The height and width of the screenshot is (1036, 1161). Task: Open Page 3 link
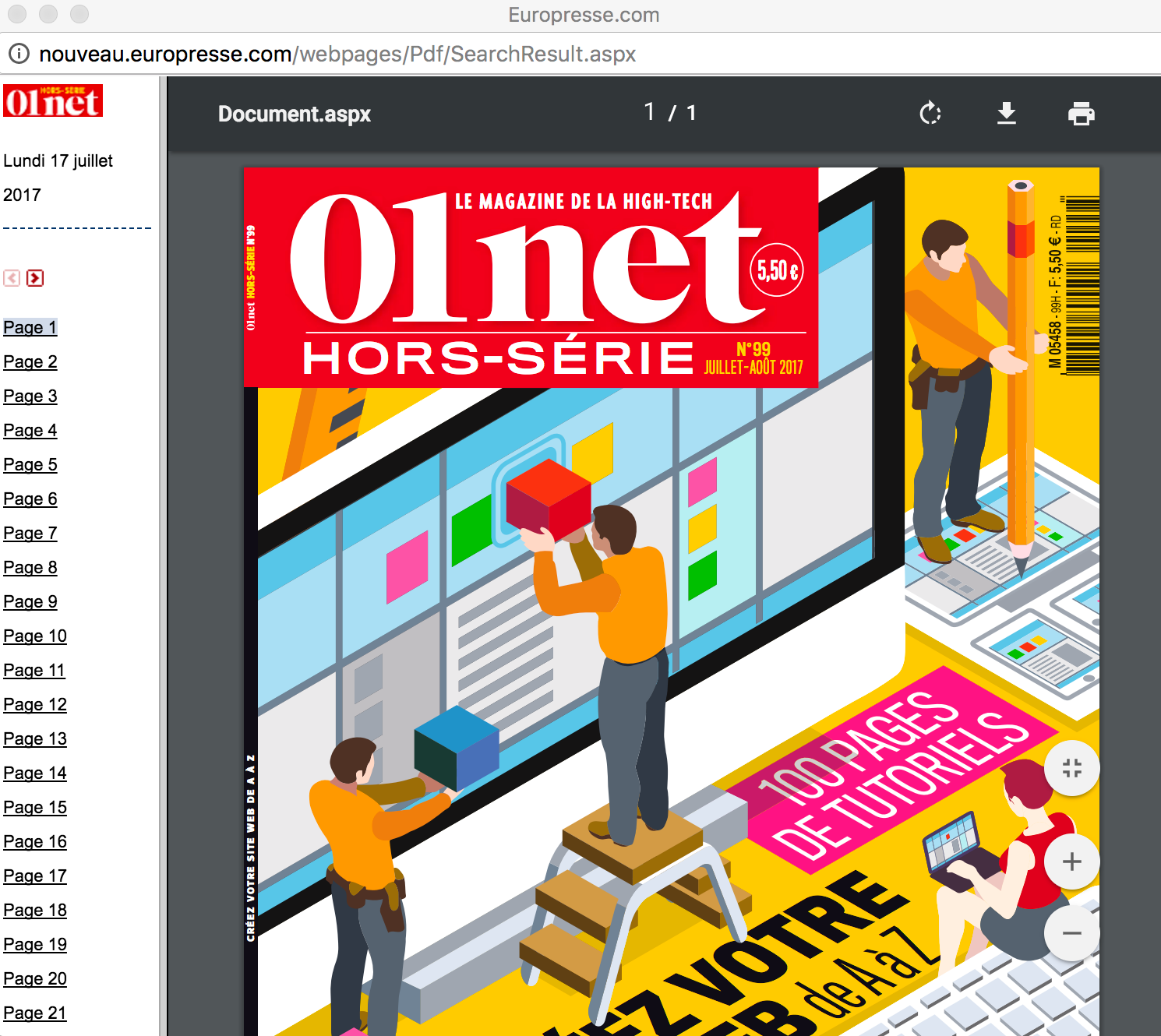pos(30,396)
